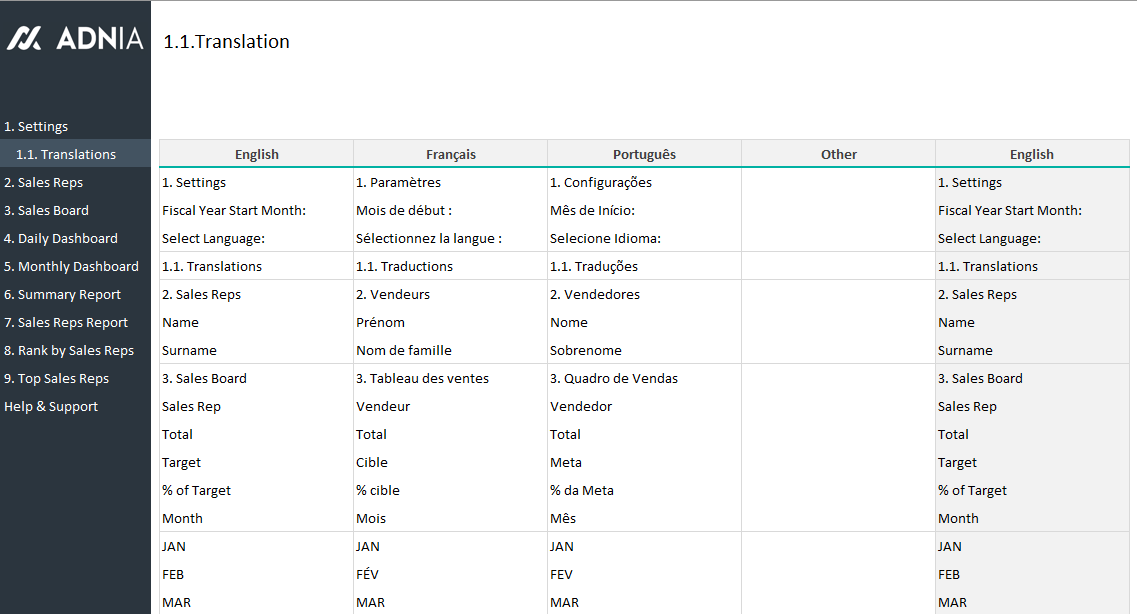Open 5. Monthly Dashboard from sidebar
The height and width of the screenshot is (614, 1137).
click(x=71, y=267)
